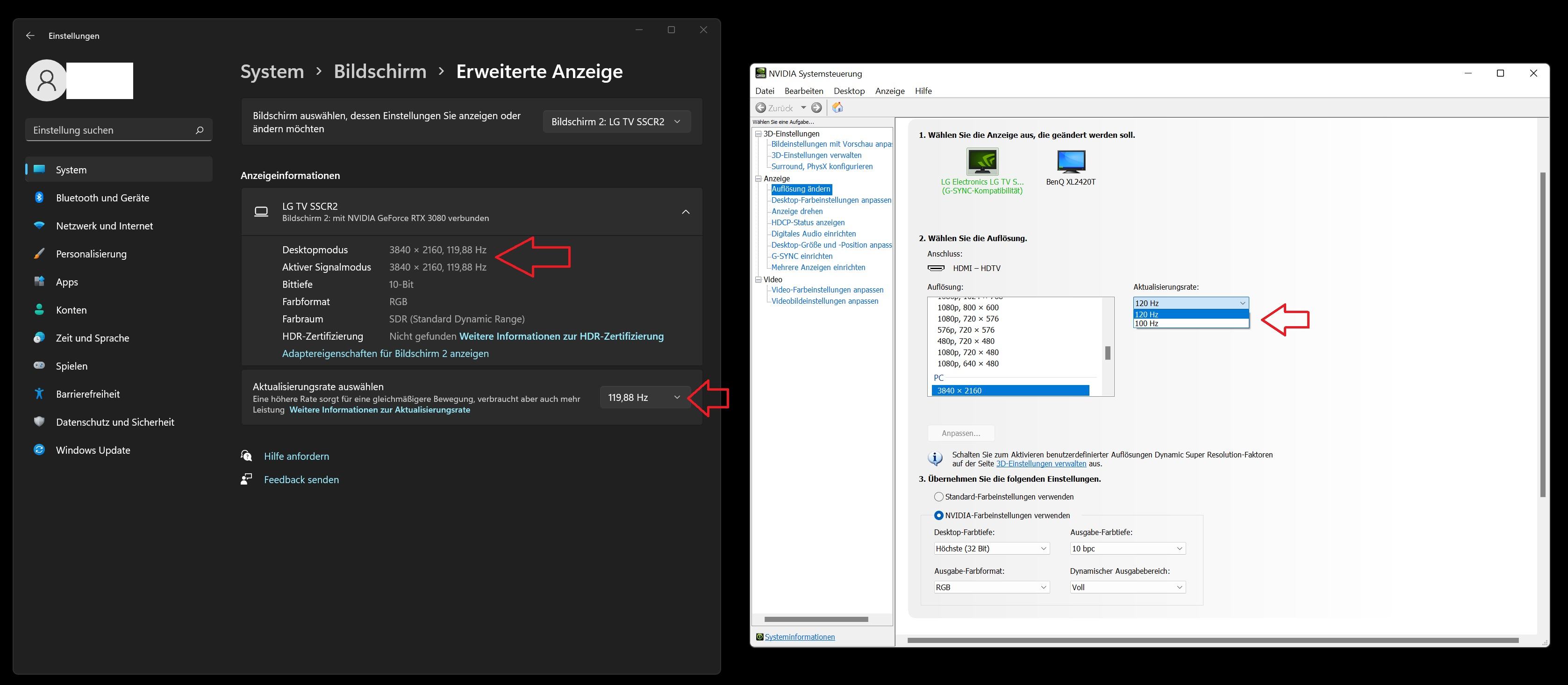Open Spielen settings category
The width and height of the screenshot is (1568, 685).
tap(119, 365)
